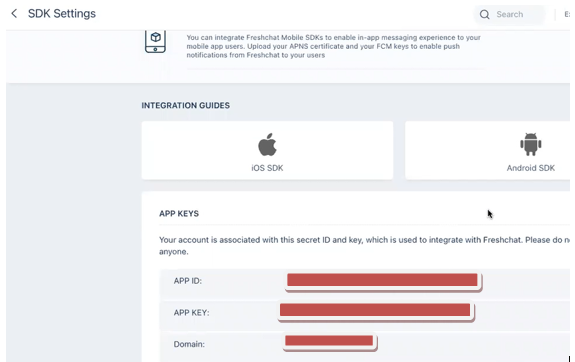Click the mobile SDK phone icon
The width and height of the screenshot is (575, 362).
coord(155,41)
